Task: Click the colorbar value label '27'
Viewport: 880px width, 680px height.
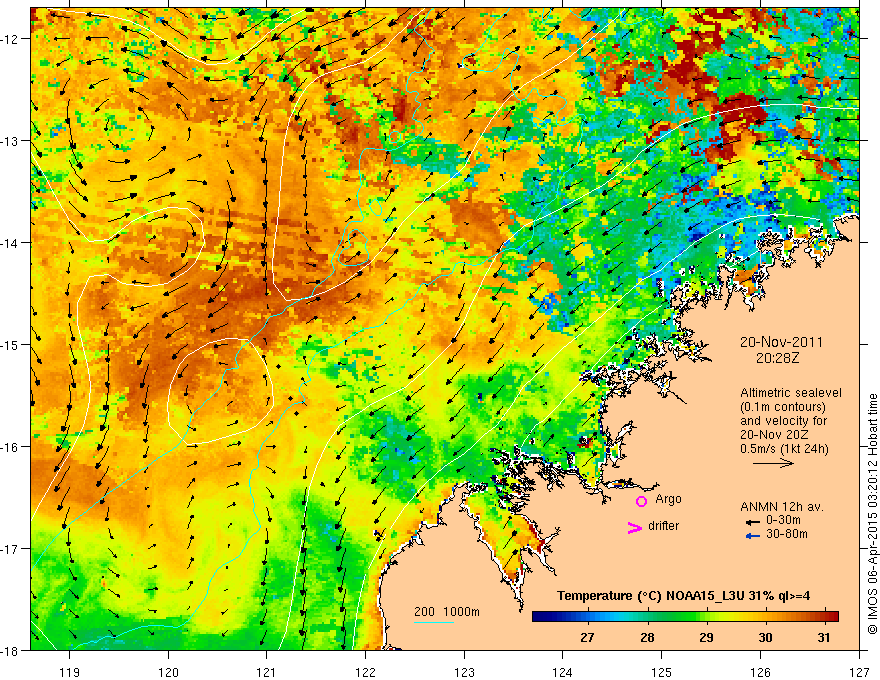Action: [x=588, y=637]
